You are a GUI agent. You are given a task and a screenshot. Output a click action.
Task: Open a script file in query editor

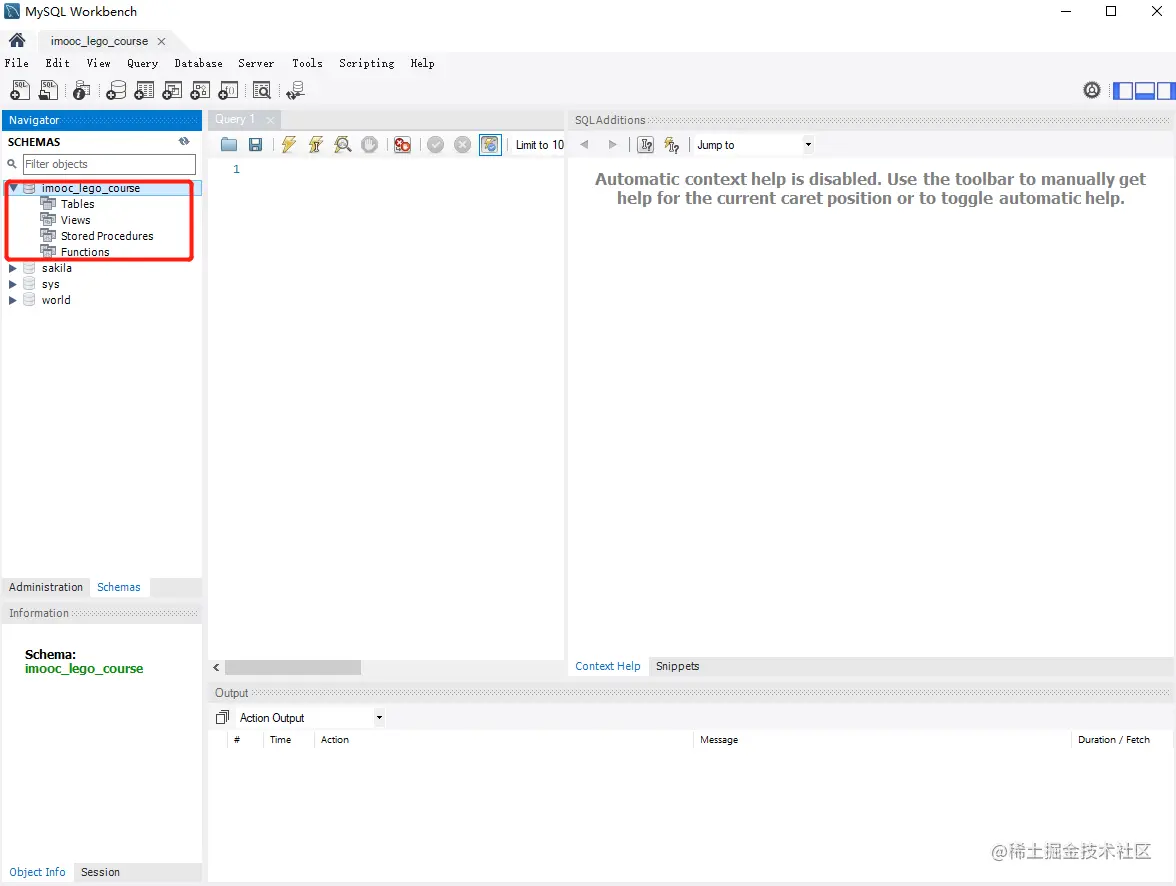[x=229, y=145]
